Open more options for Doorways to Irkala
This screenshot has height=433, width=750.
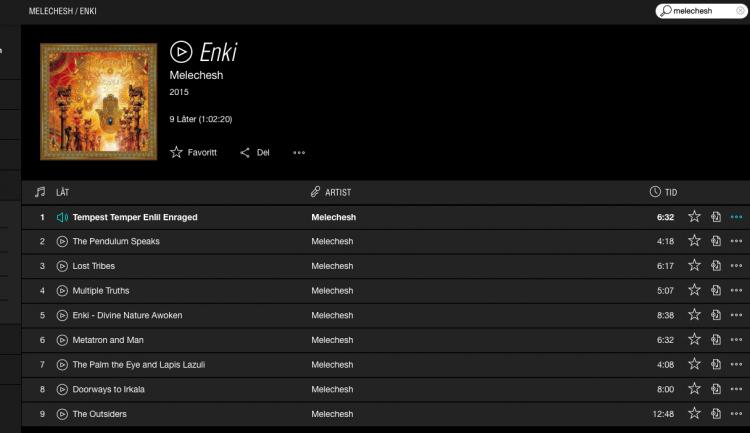(x=736, y=389)
